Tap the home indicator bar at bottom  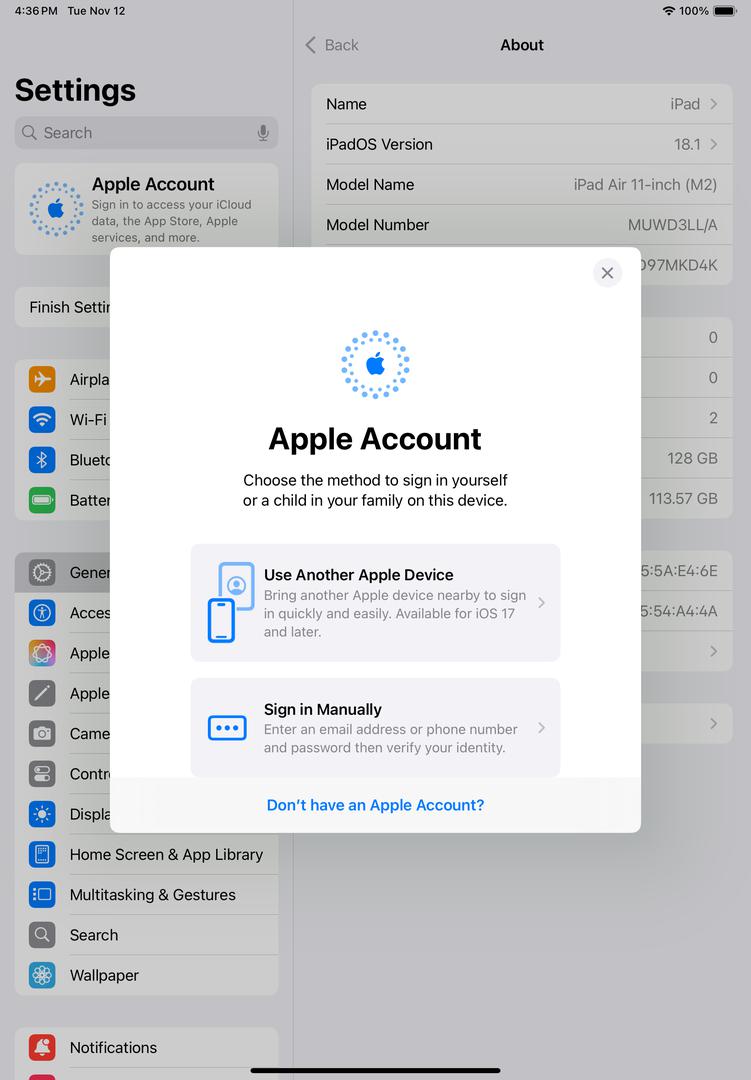[376, 1070]
